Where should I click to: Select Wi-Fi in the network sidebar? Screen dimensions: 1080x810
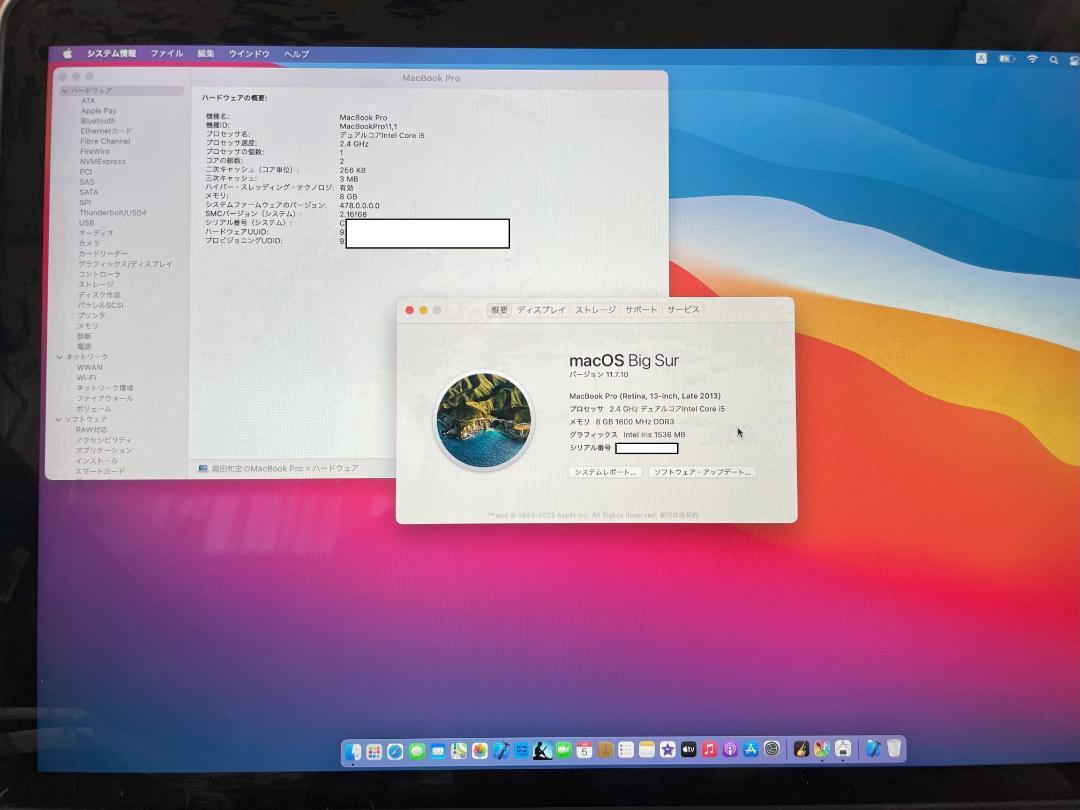tap(86, 377)
